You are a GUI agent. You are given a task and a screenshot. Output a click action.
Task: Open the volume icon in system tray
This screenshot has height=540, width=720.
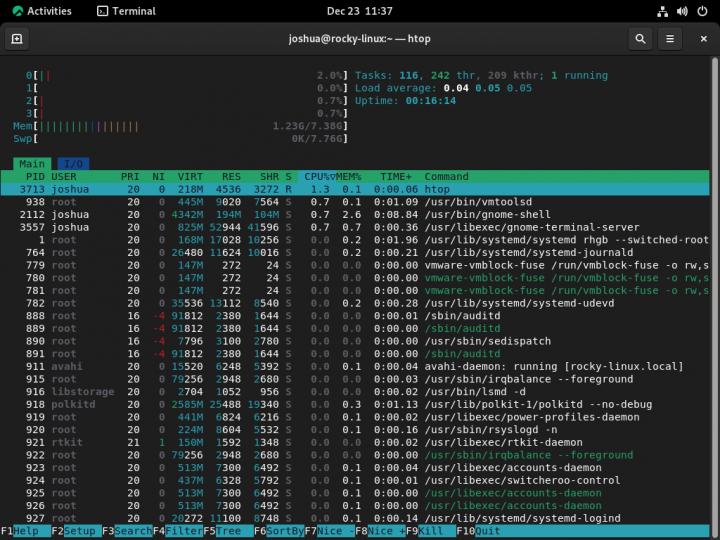click(682, 11)
